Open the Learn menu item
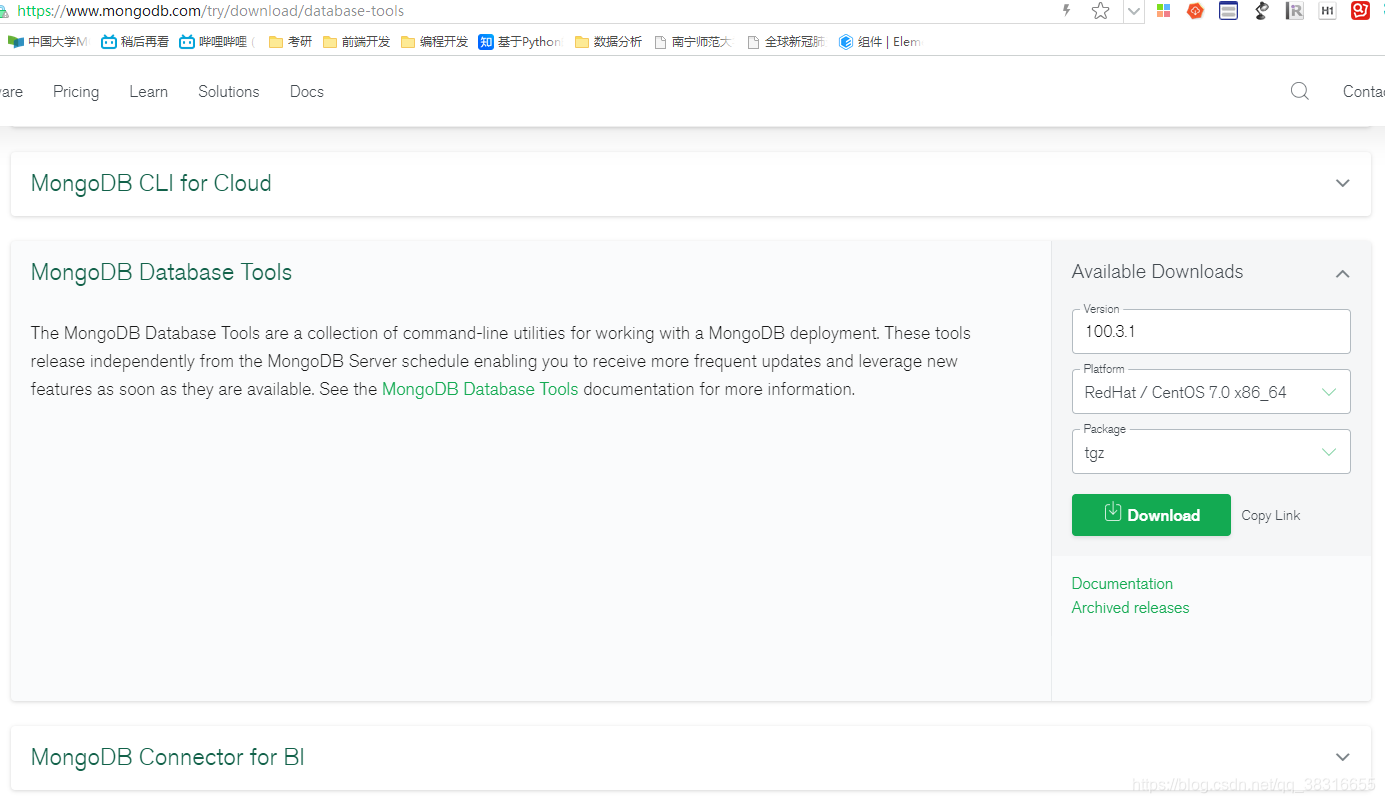The height and width of the screenshot is (803, 1385). click(x=148, y=91)
